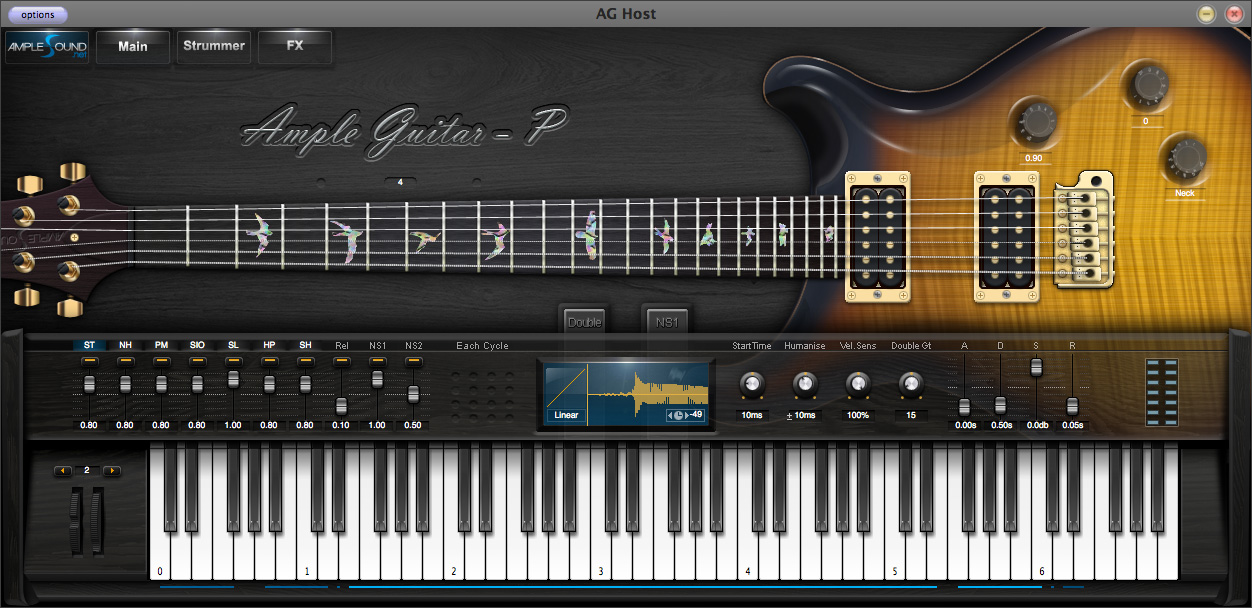This screenshot has height=608, width=1252.
Task: Toggle the orange light under ST
Action: pyautogui.click(x=89, y=360)
